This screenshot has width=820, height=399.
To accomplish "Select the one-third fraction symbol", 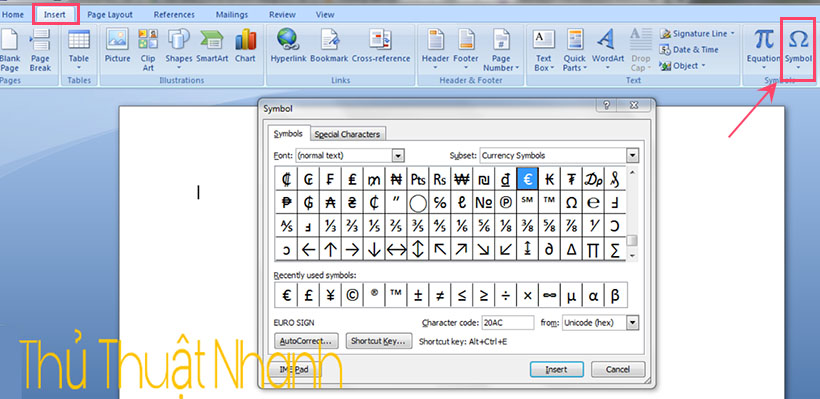I will [330, 225].
